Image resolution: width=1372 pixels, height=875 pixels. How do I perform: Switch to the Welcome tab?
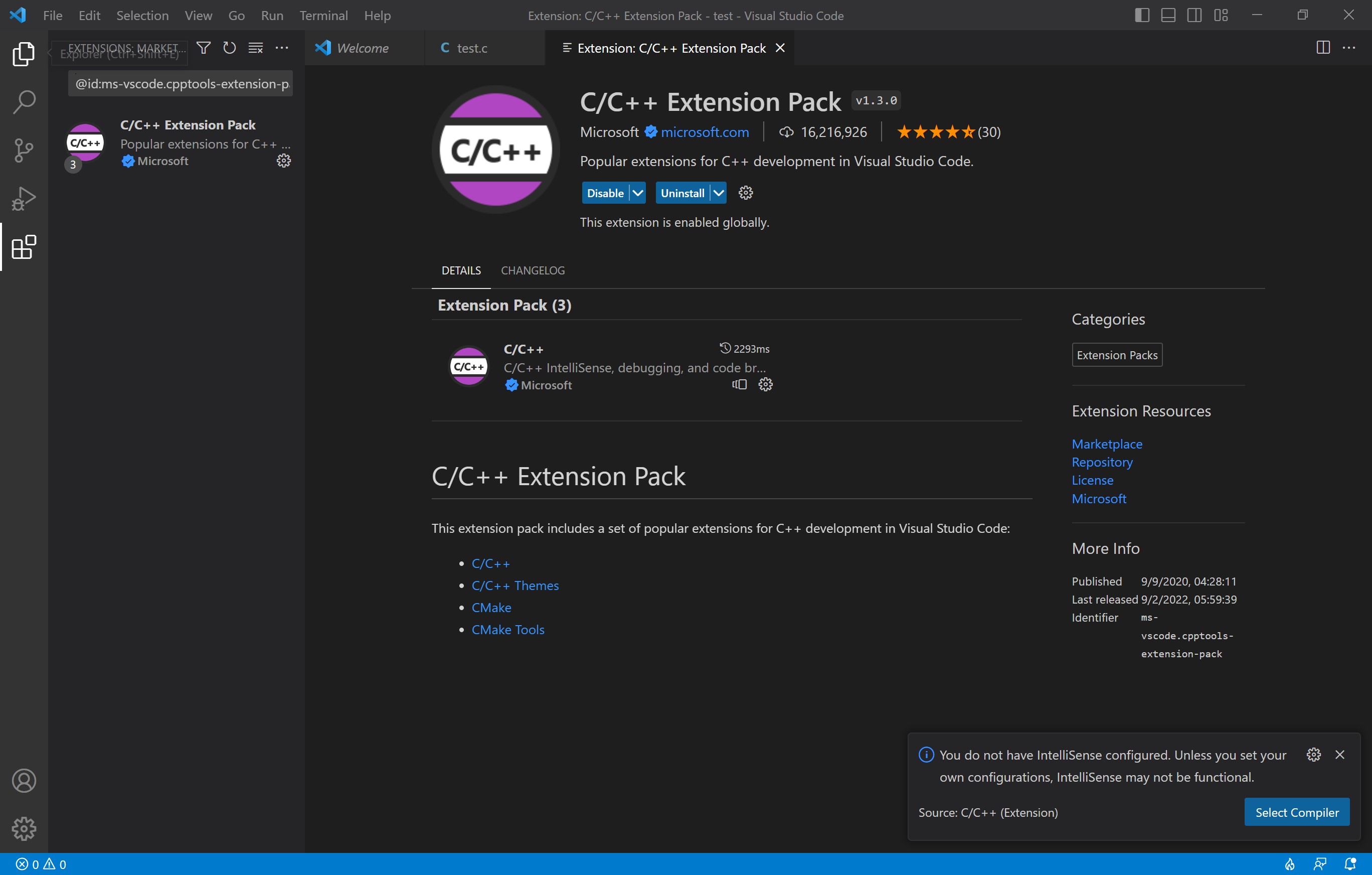click(x=365, y=48)
